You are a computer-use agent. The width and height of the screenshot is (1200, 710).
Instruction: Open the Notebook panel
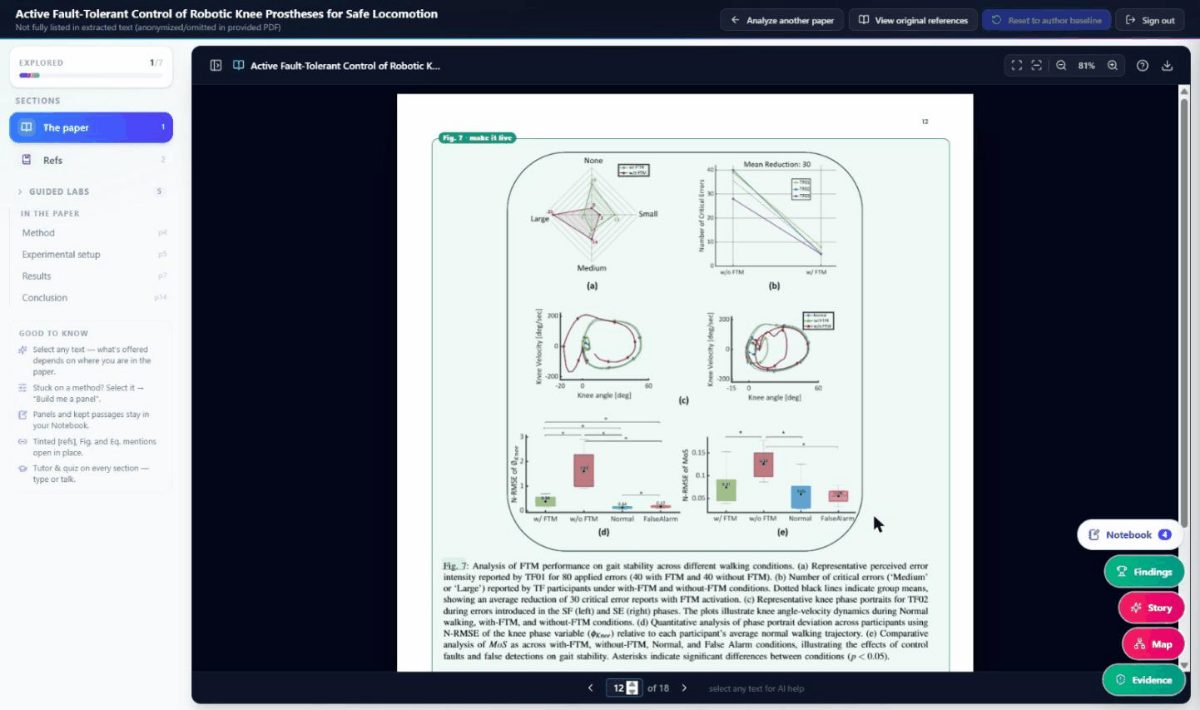pos(1130,535)
